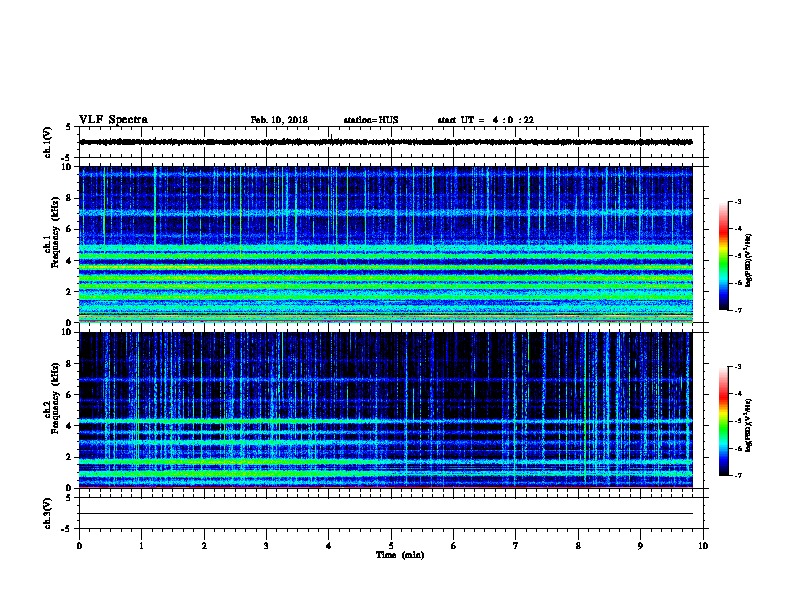Click the time axis tick label "8"
Screen dimensions: 792x612
click(578, 546)
